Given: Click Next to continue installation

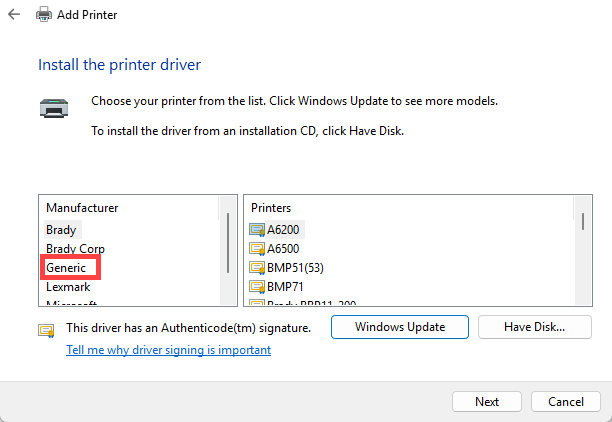Looking at the screenshot, I should 487,402.
